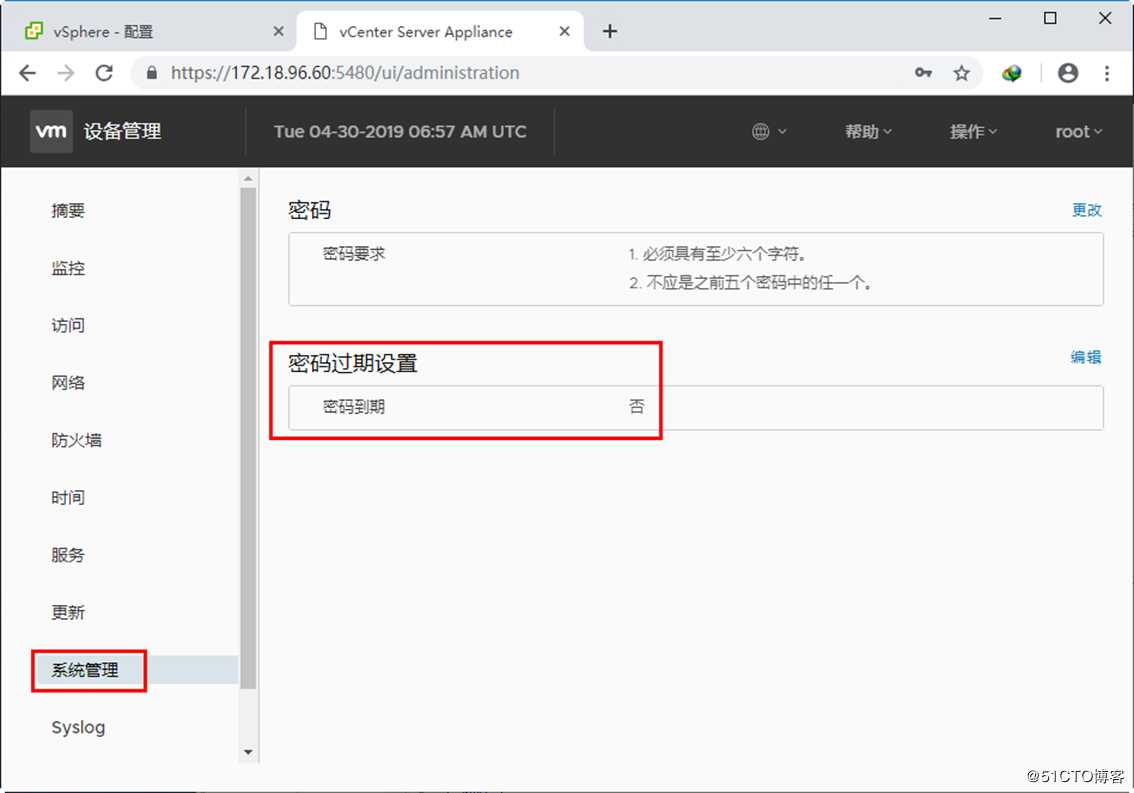Click the date time text in header

click(x=400, y=132)
